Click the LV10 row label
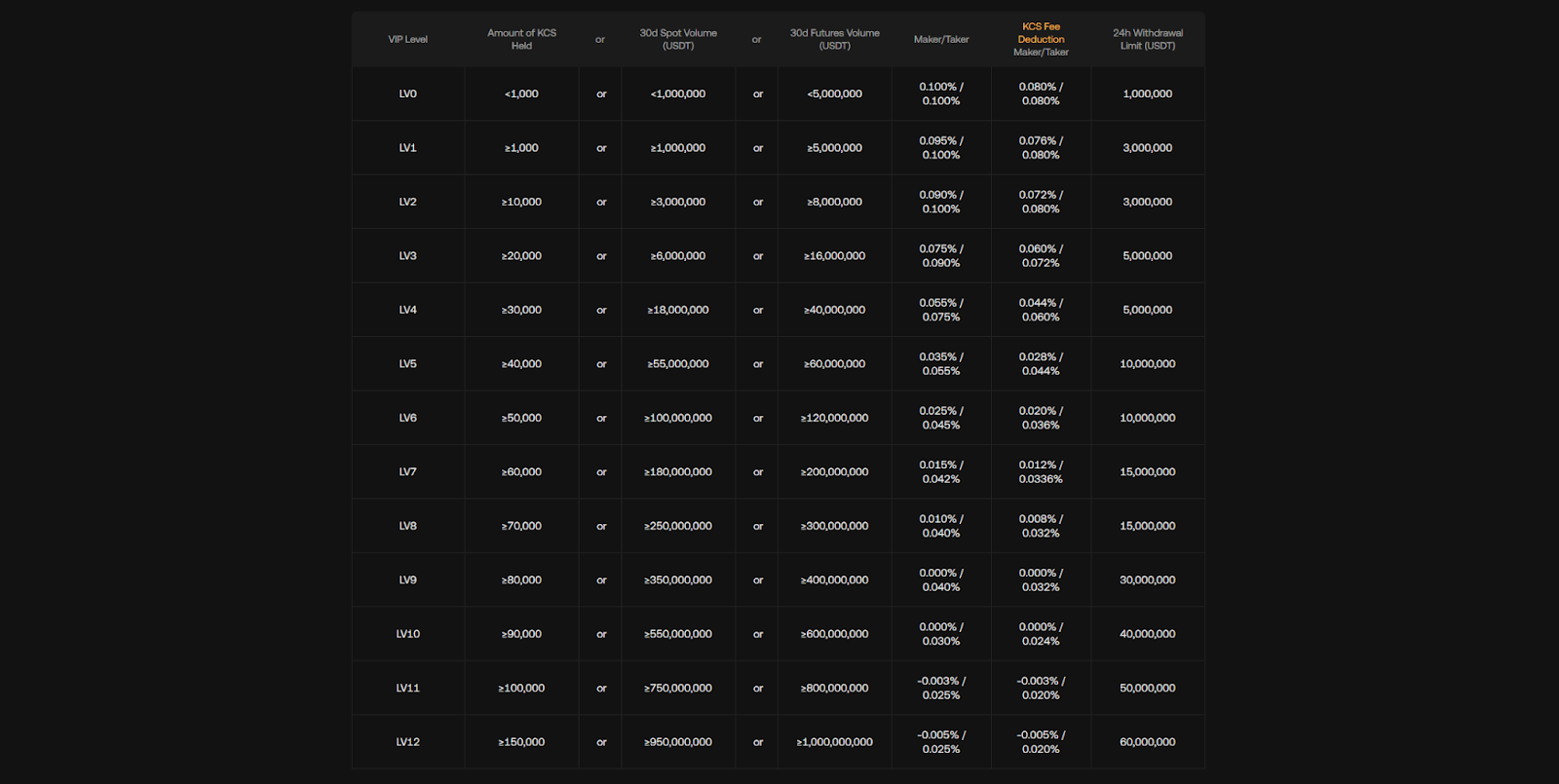The image size is (1559, 784). pyautogui.click(x=407, y=634)
